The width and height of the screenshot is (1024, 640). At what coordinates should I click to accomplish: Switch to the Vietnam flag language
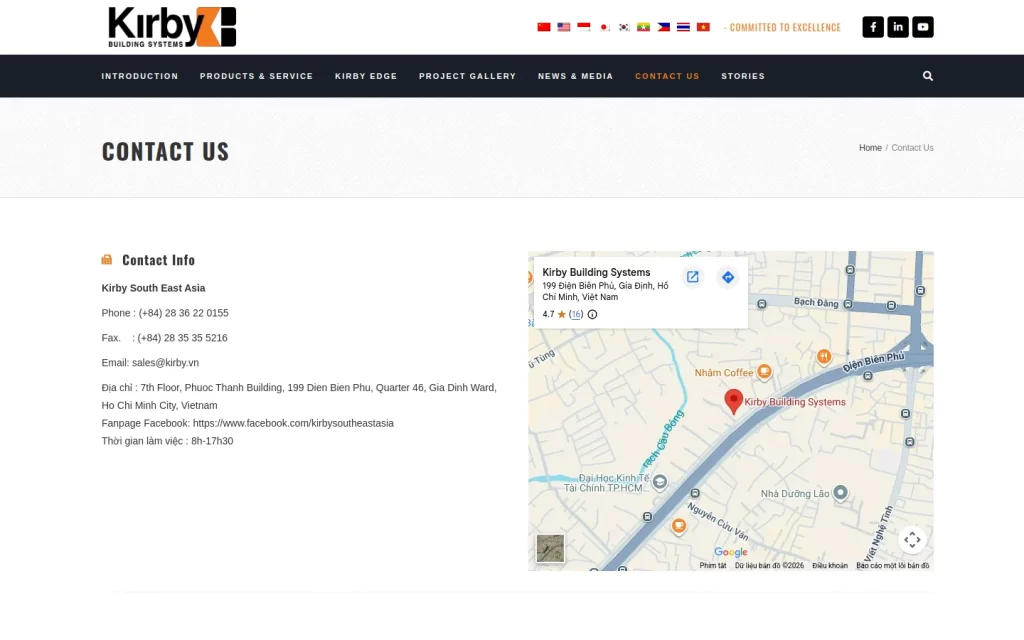tap(703, 27)
